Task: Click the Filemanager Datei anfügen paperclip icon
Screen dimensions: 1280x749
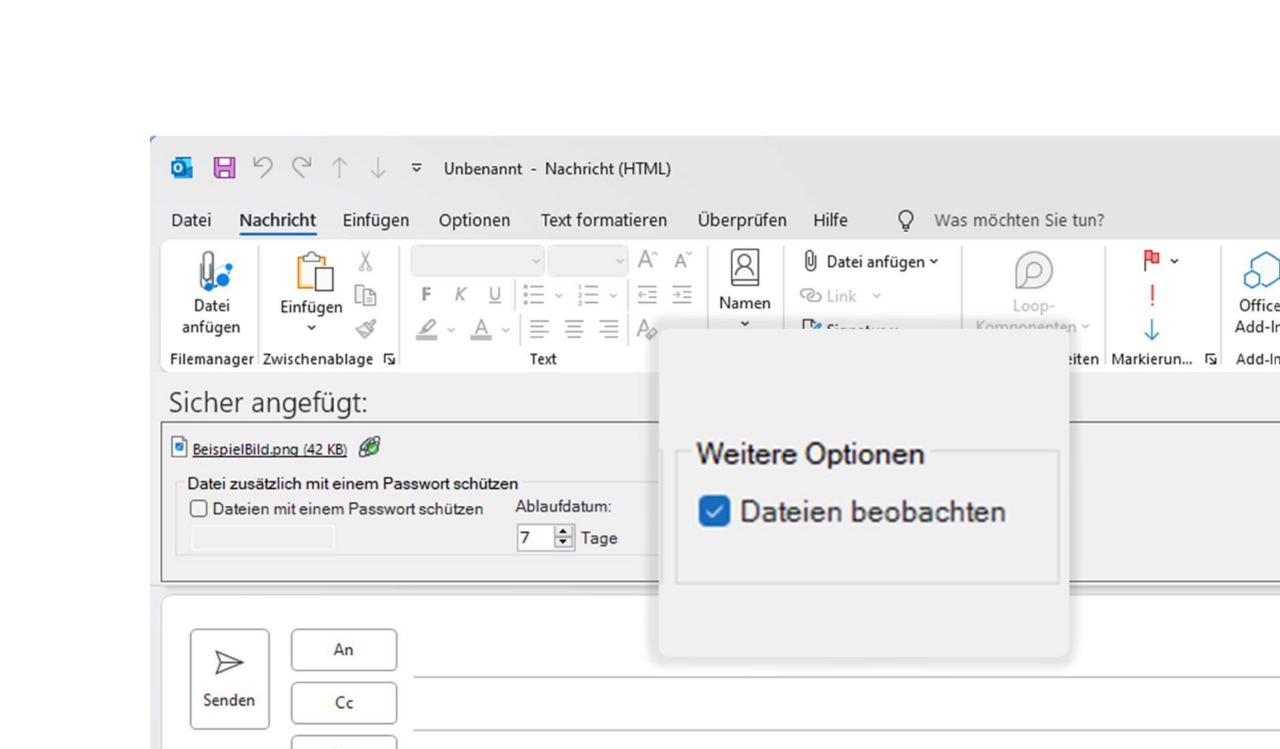Action: click(x=212, y=272)
